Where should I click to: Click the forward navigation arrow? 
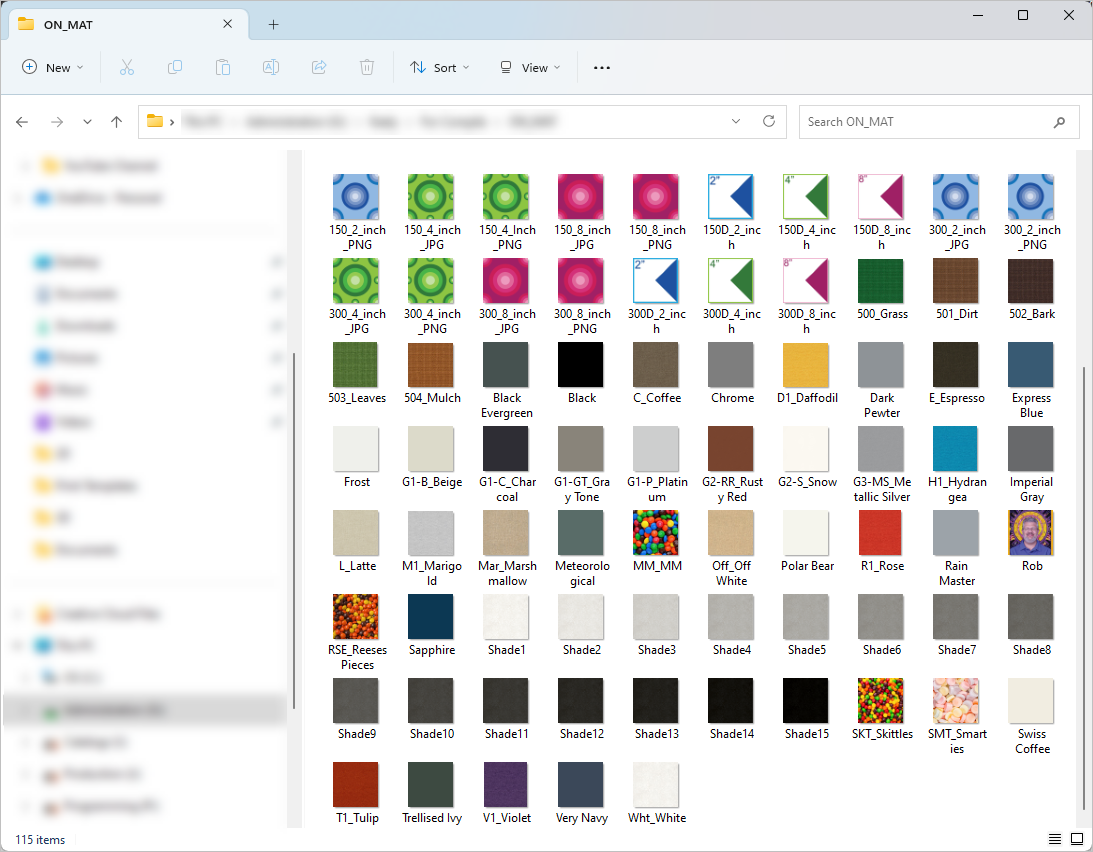(x=54, y=121)
